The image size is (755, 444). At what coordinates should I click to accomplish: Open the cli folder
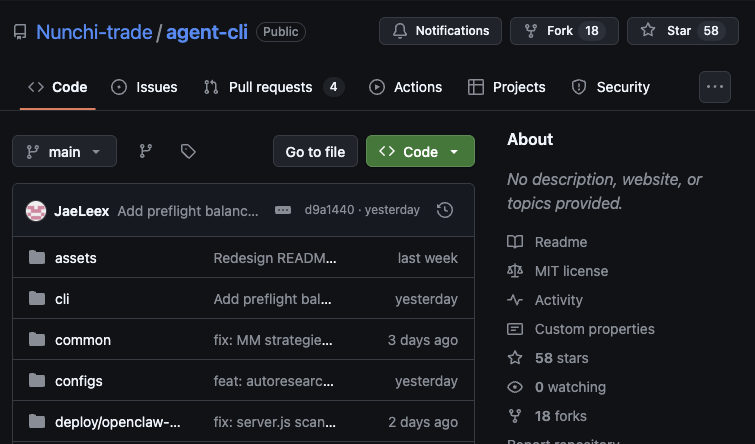coord(62,299)
